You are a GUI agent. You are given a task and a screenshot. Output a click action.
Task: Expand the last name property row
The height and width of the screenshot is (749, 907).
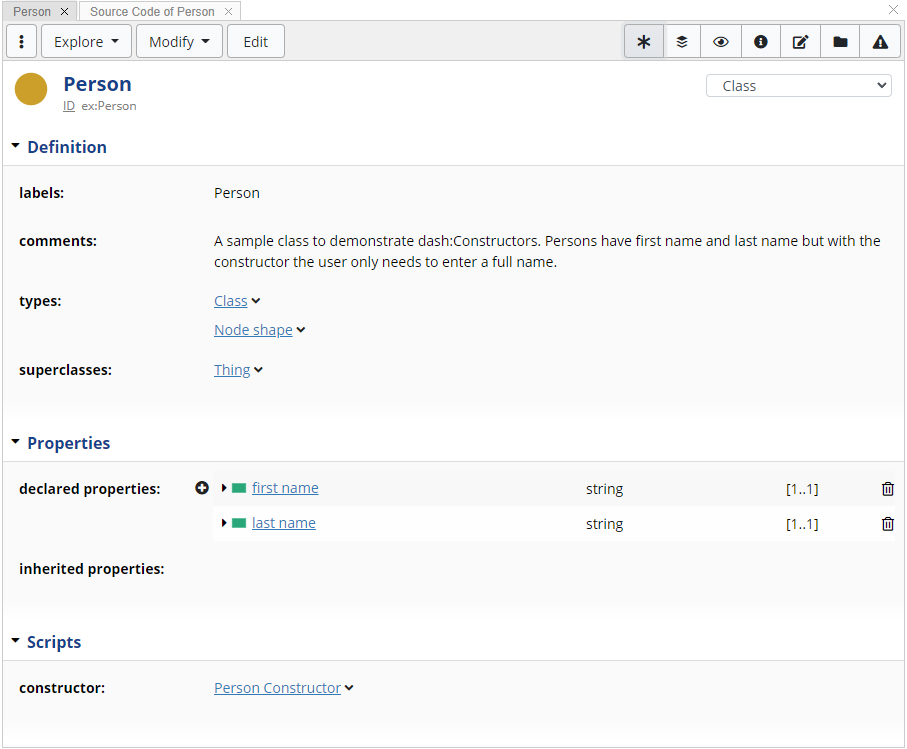224,523
